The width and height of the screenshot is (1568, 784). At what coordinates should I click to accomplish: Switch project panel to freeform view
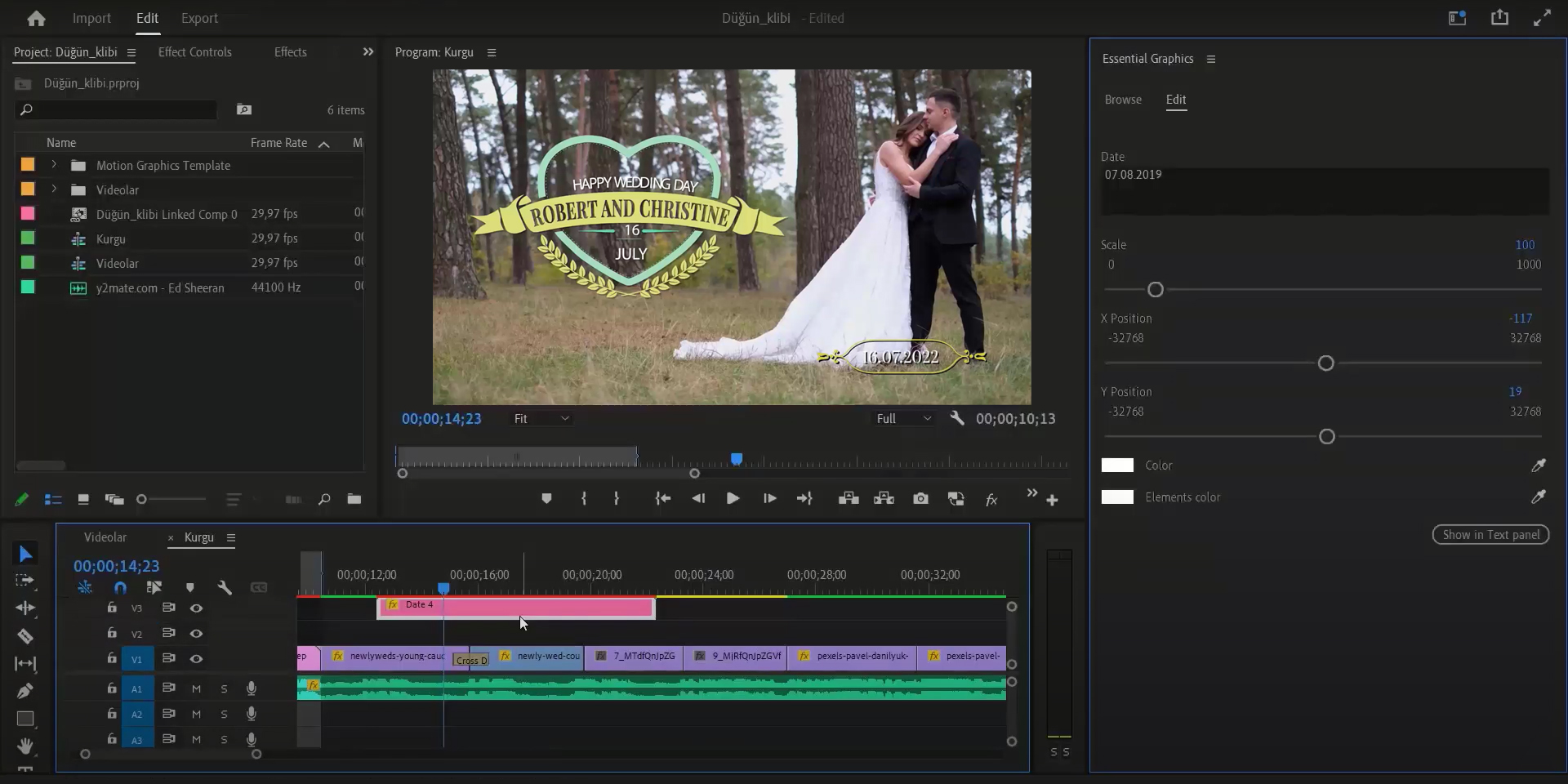click(x=114, y=499)
